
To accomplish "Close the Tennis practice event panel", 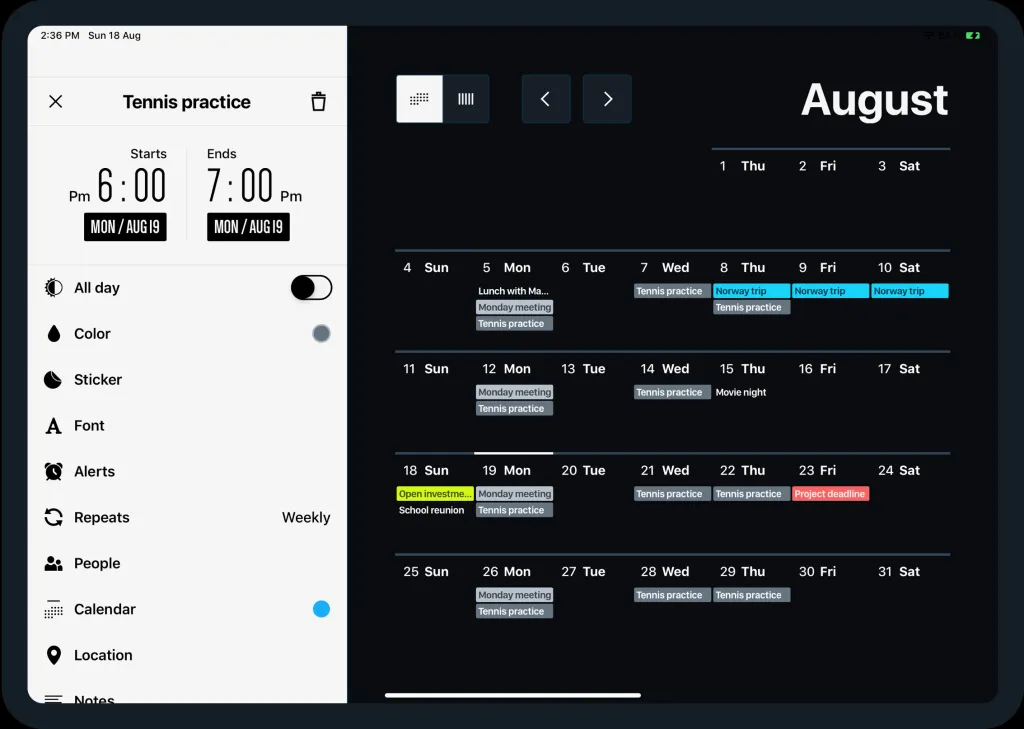I will click(x=56, y=101).
